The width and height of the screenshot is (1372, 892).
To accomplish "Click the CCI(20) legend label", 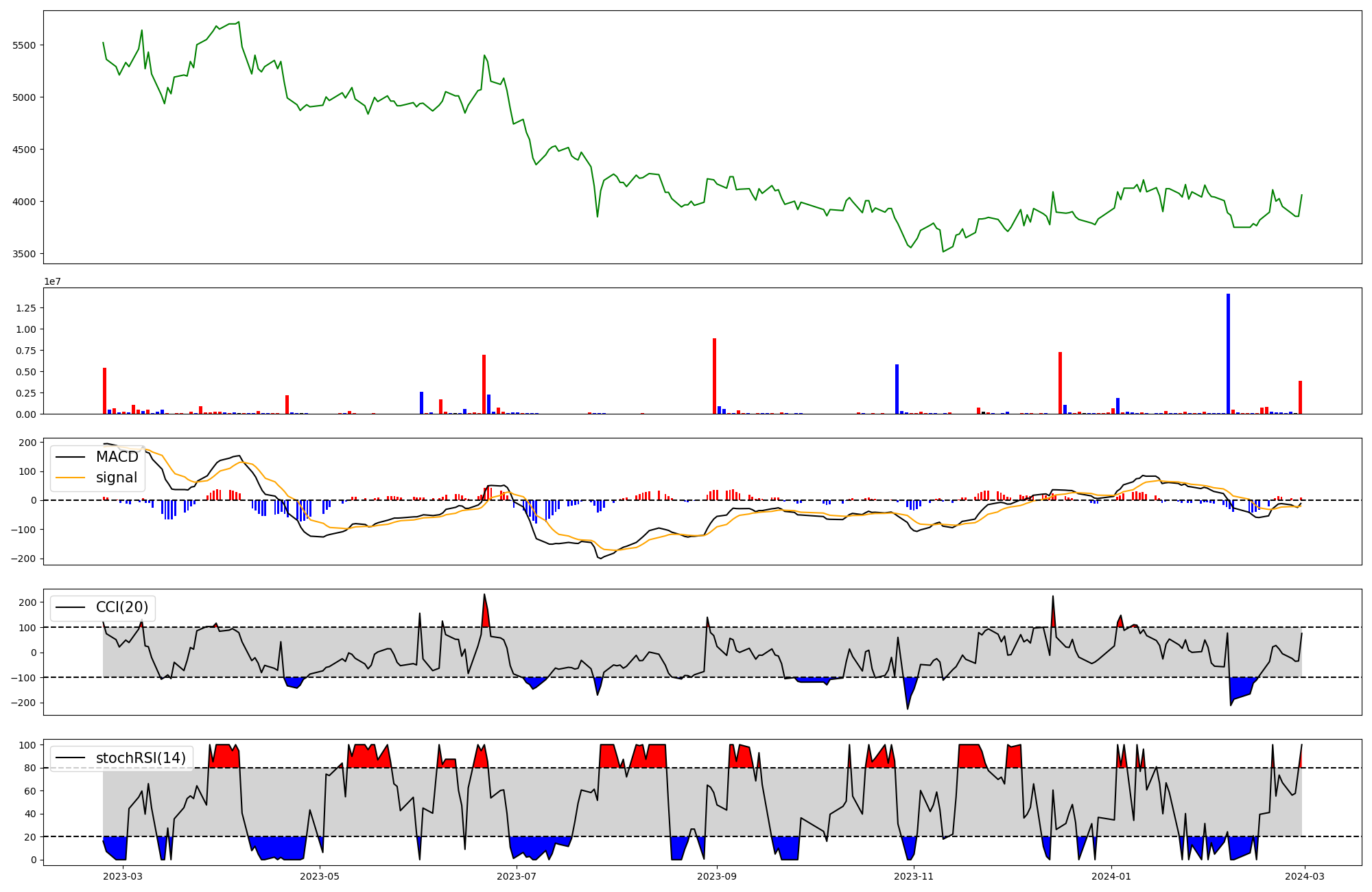I will pyautogui.click(x=121, y=607).
